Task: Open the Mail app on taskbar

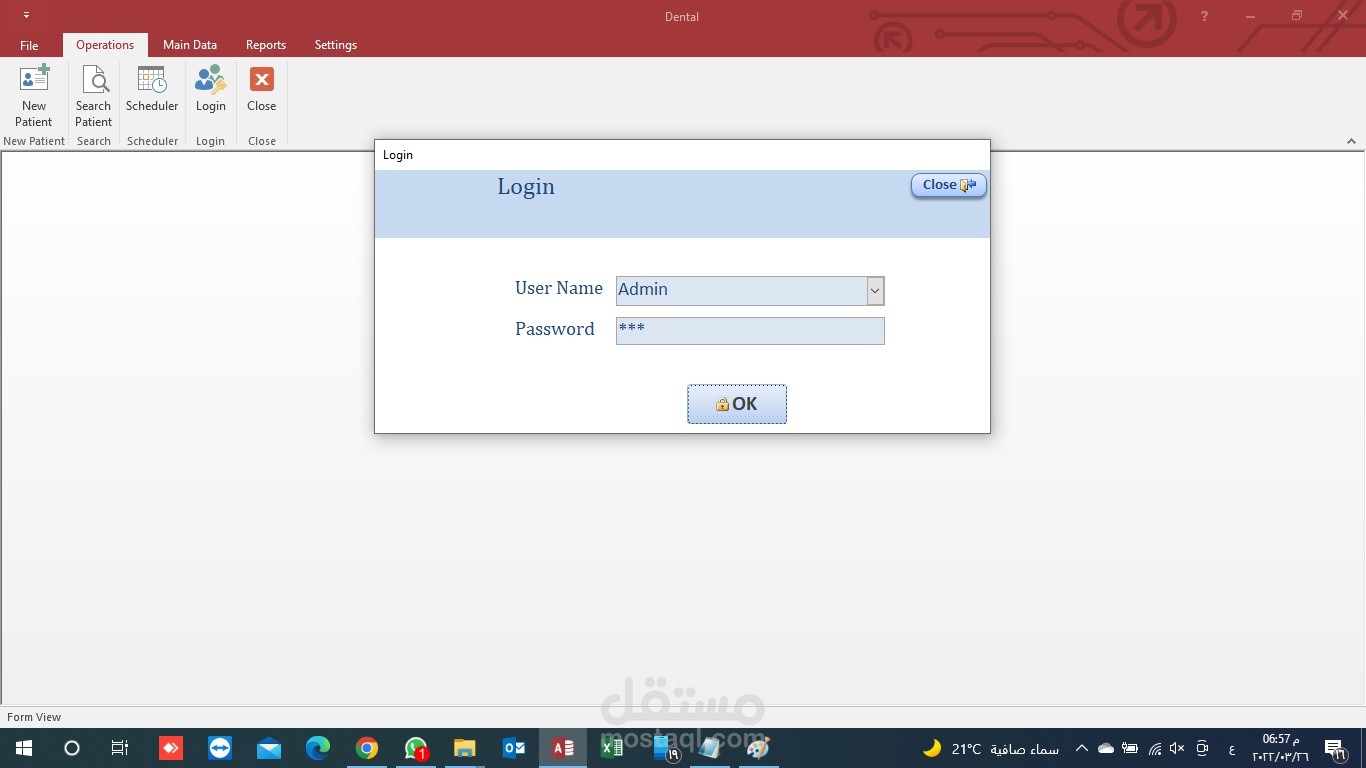Action: (269, 748)
